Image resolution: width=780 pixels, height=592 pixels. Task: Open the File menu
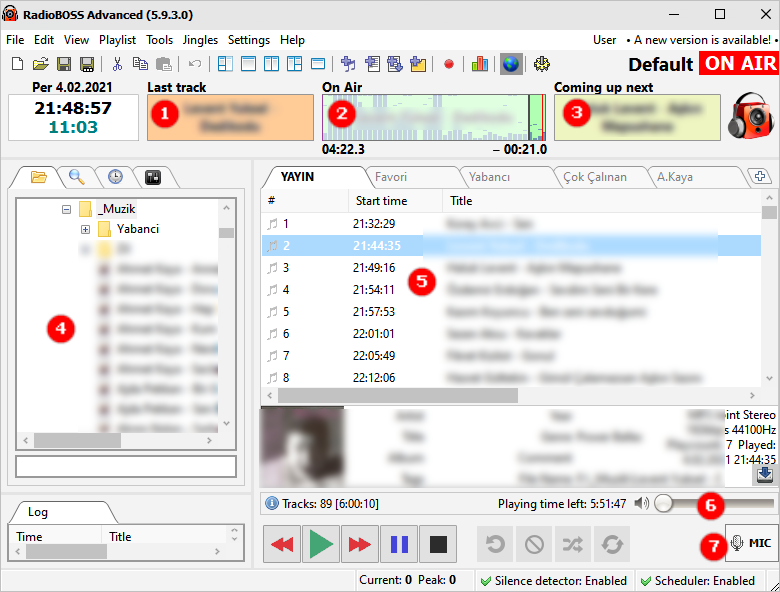tap(15, 40)
